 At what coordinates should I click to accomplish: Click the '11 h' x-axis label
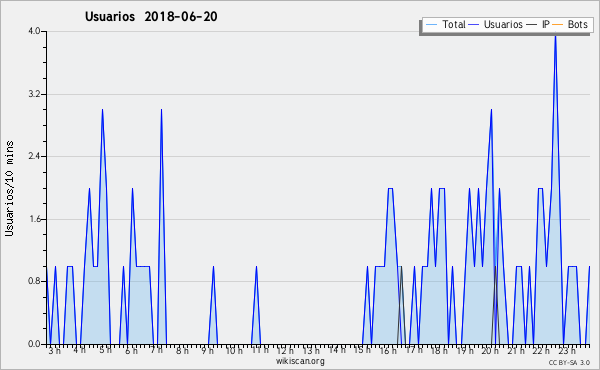click(x=260, y=350)
